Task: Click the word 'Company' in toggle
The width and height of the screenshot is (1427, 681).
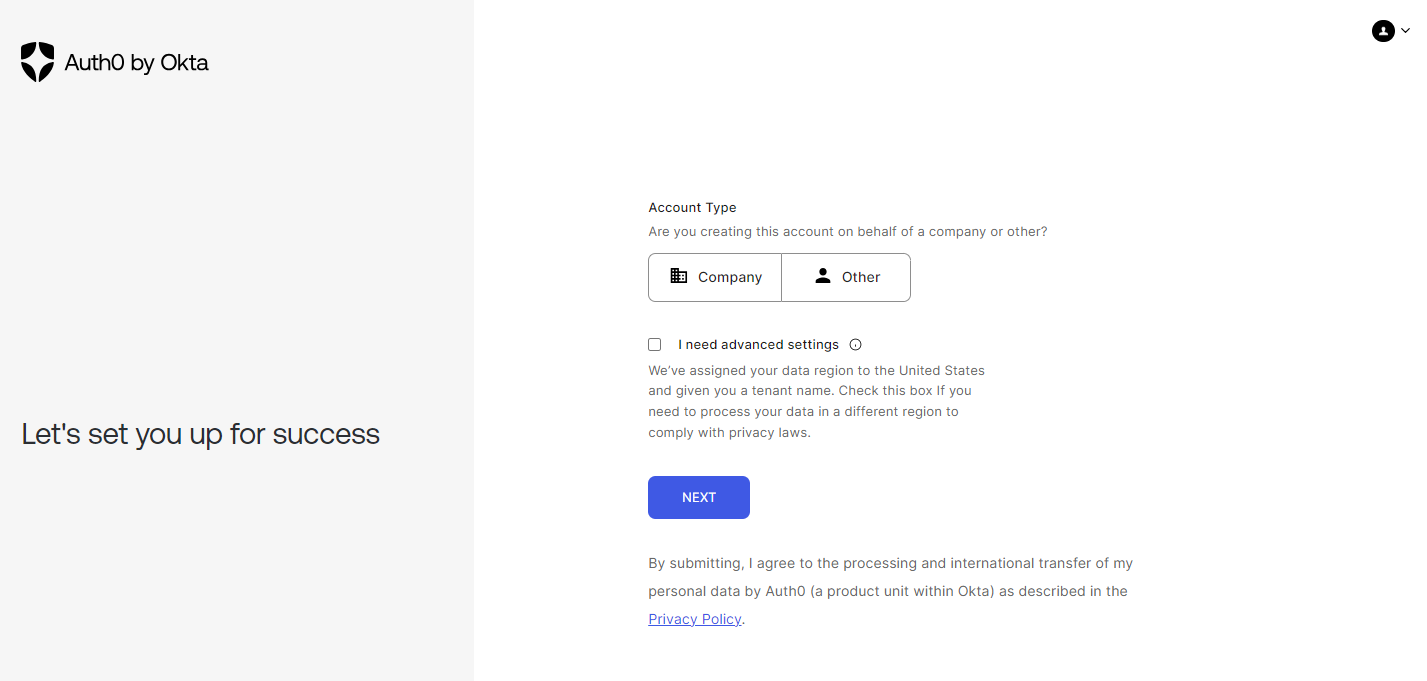Action: point(730,277)
